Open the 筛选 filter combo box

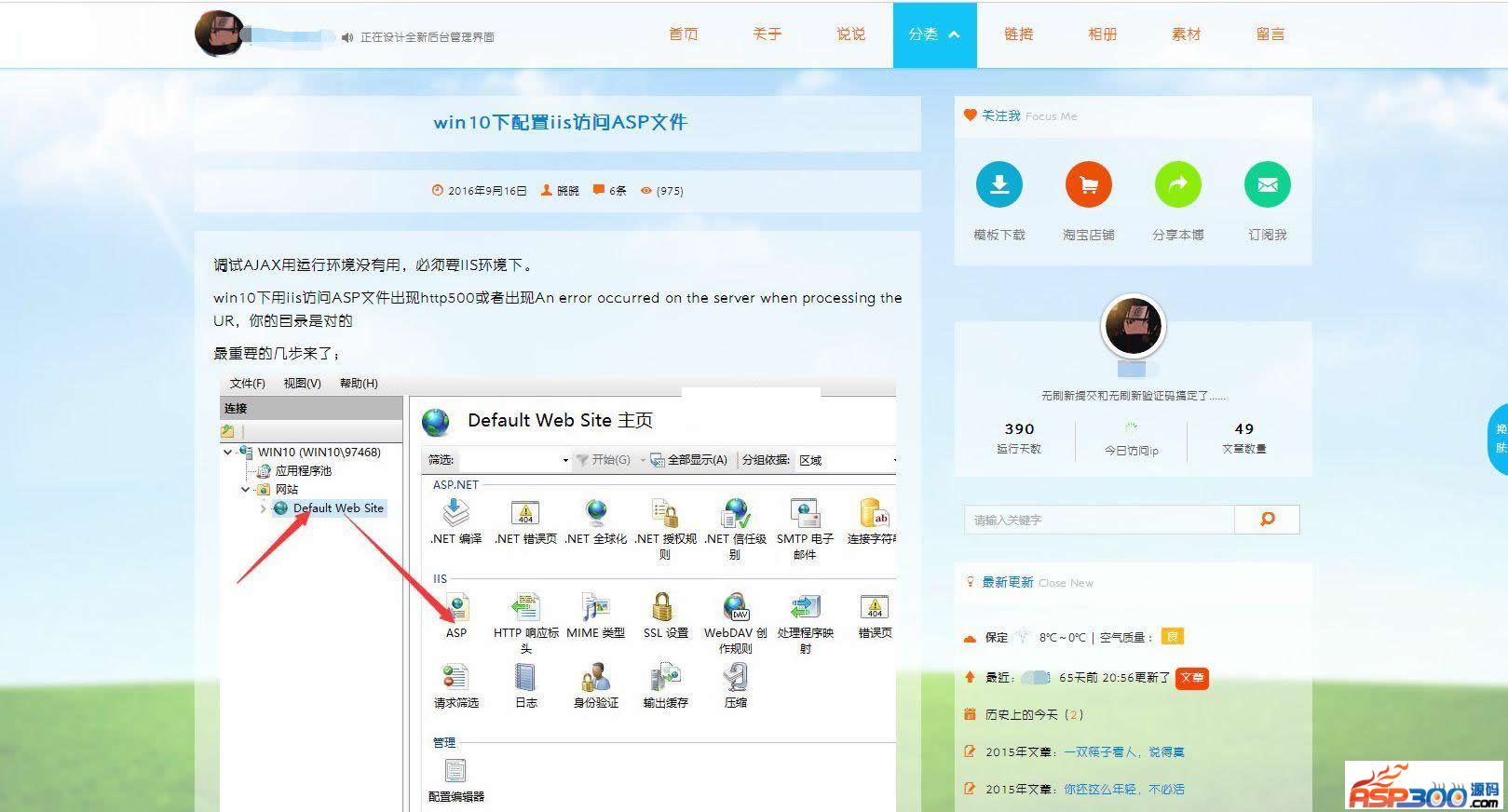(x=515, y=460)
